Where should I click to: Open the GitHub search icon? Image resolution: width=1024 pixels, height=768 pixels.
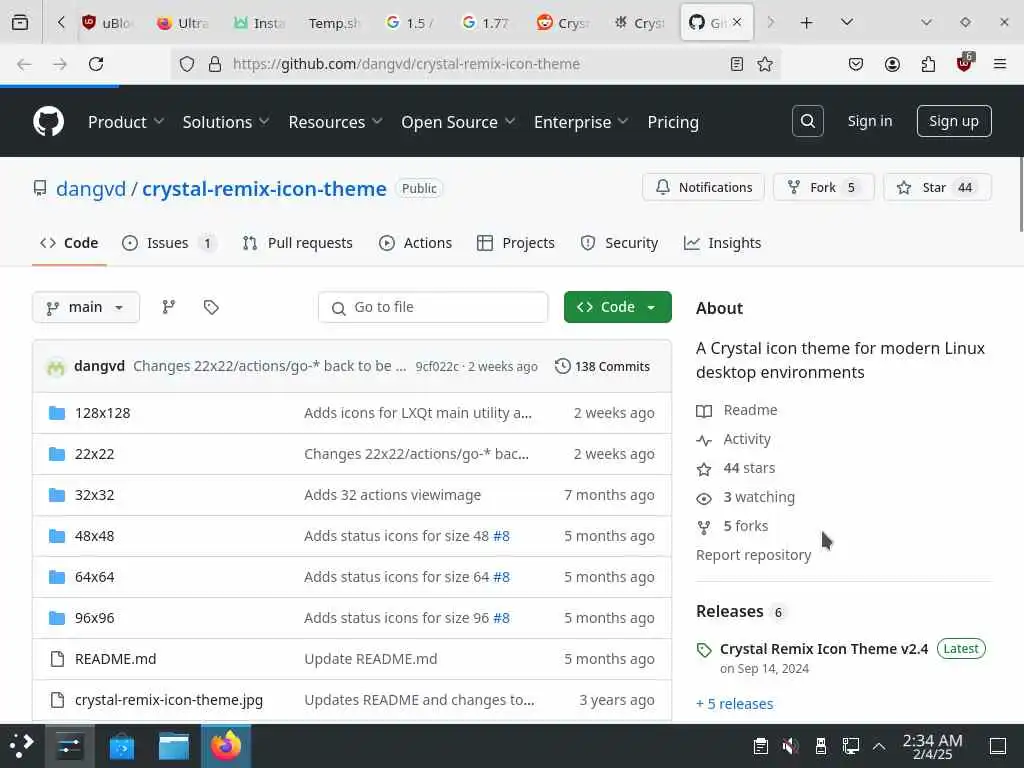click(807, 121)
